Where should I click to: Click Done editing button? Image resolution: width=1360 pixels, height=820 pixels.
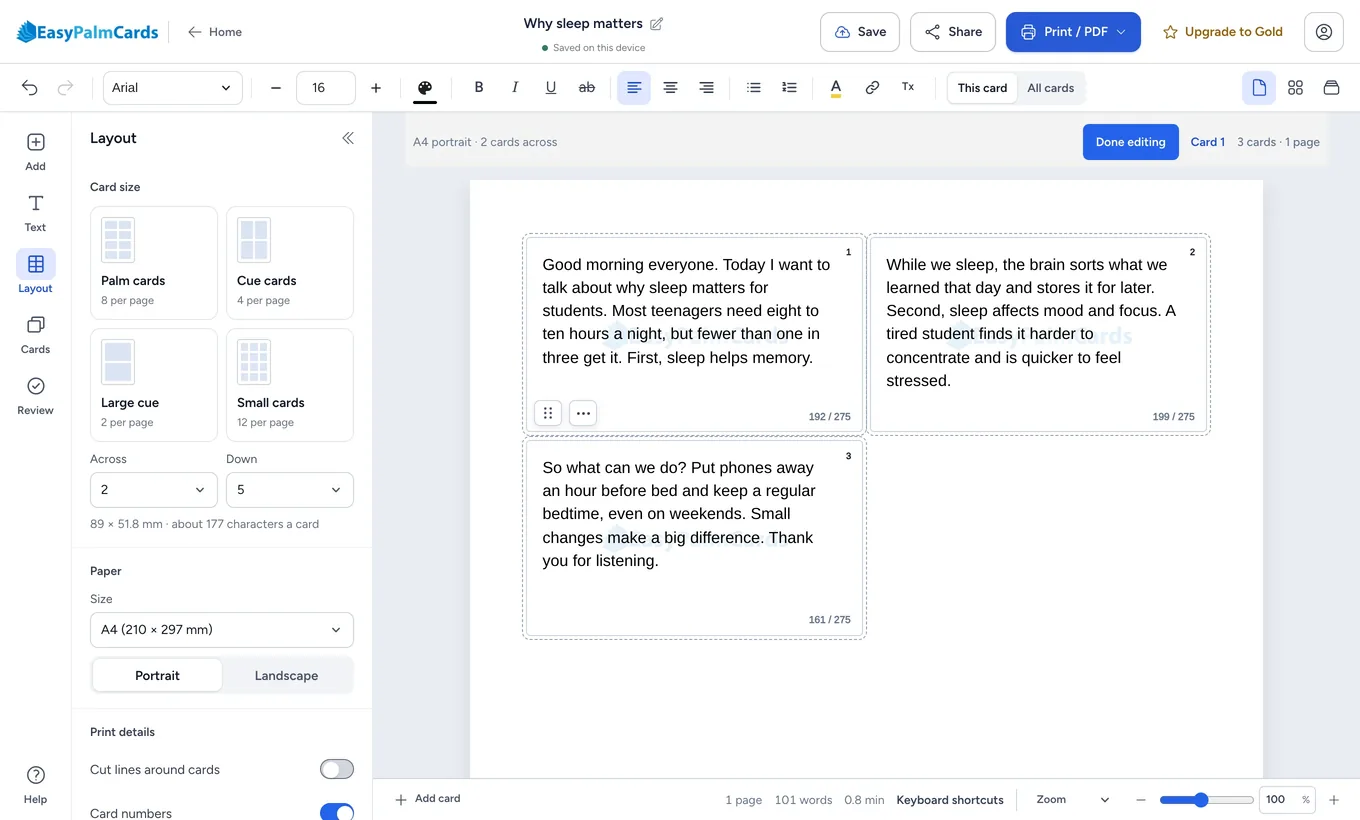[1130, 142]
